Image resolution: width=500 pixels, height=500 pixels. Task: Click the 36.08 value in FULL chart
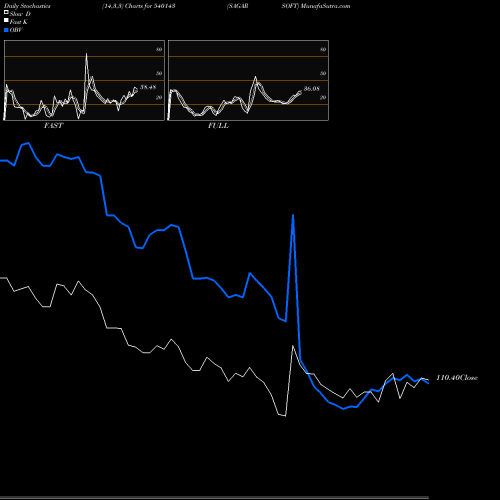pos(311,89)
